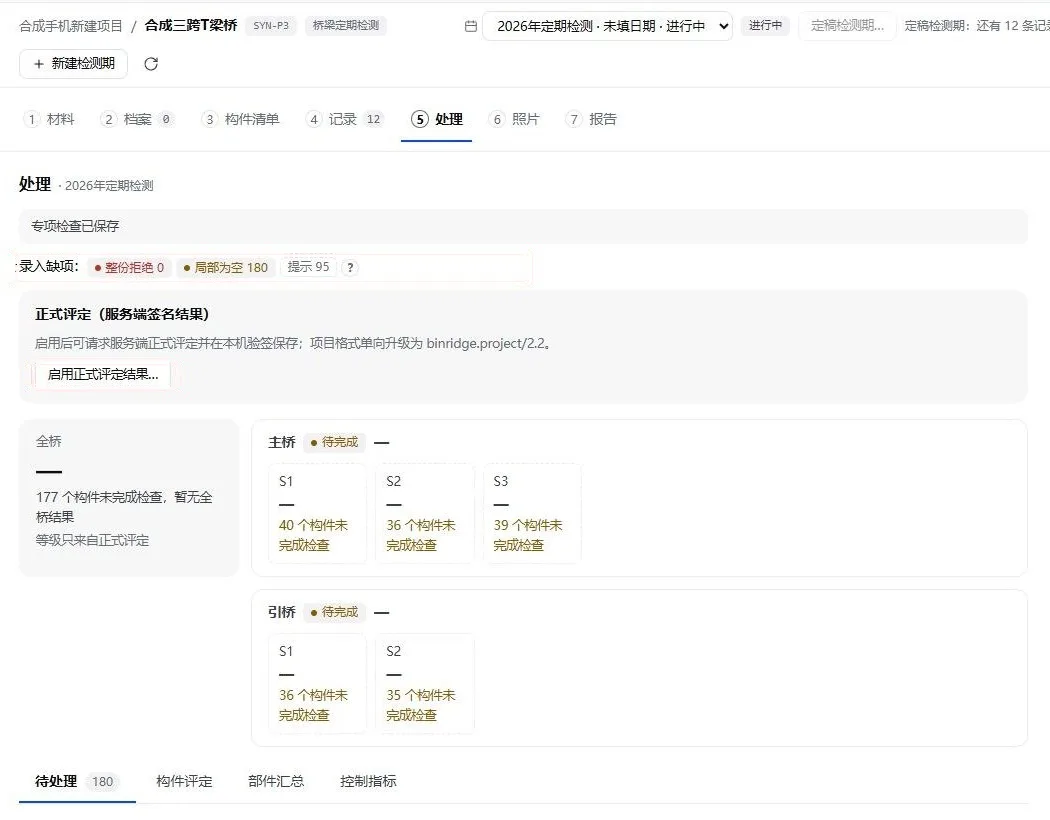The height and width of the screenshot is (820, 1050).
Task: Click the 局部为空 180 badge
Action: click(x=226, y=268)
